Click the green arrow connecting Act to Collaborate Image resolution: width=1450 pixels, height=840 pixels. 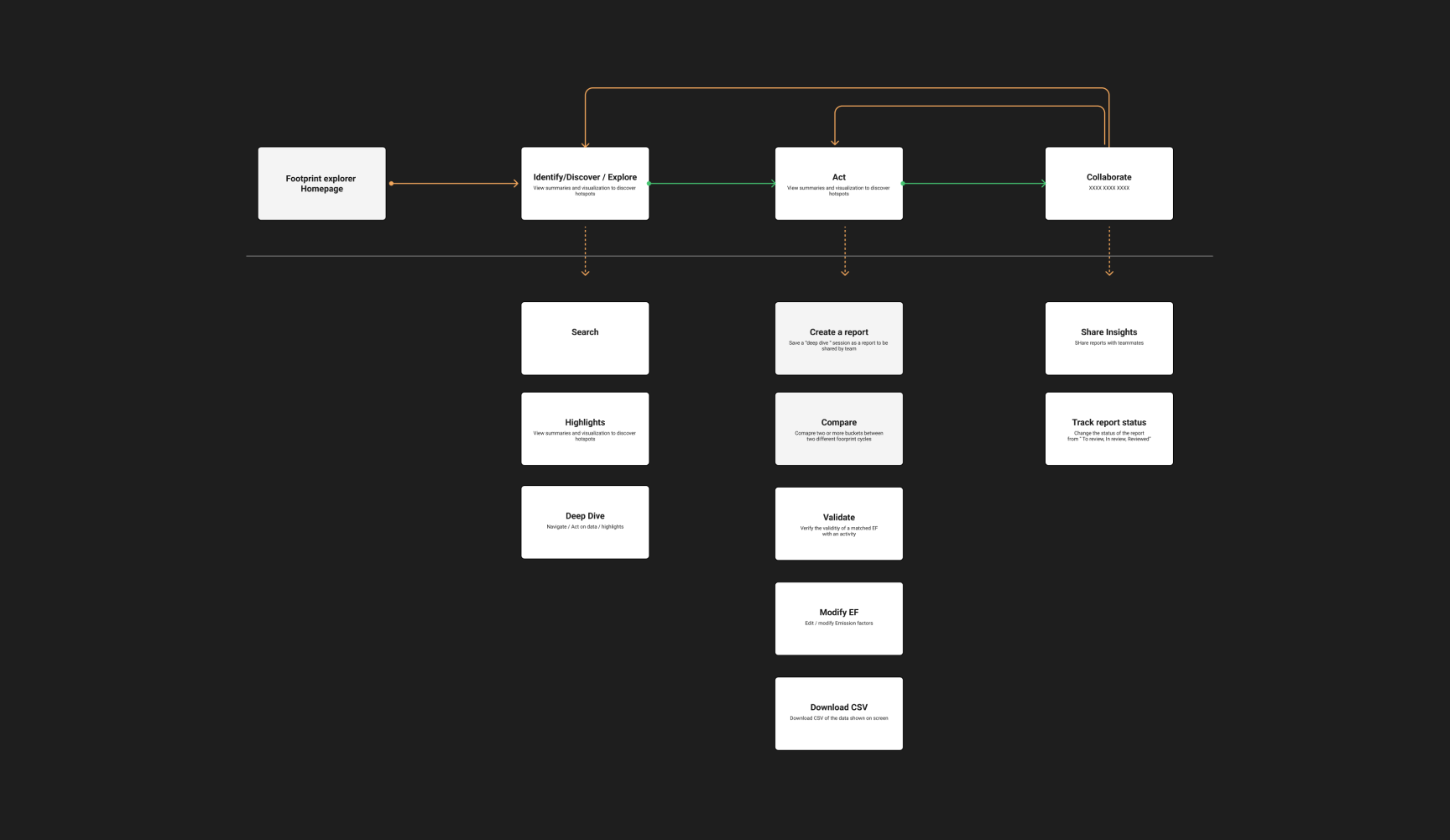point(973,182)
